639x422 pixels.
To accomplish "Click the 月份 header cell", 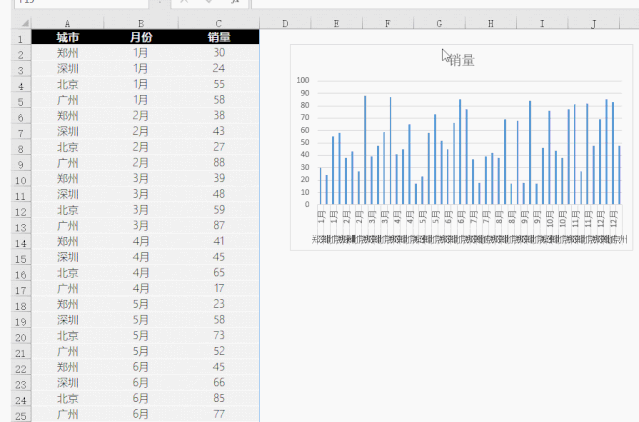I will 141,37.
